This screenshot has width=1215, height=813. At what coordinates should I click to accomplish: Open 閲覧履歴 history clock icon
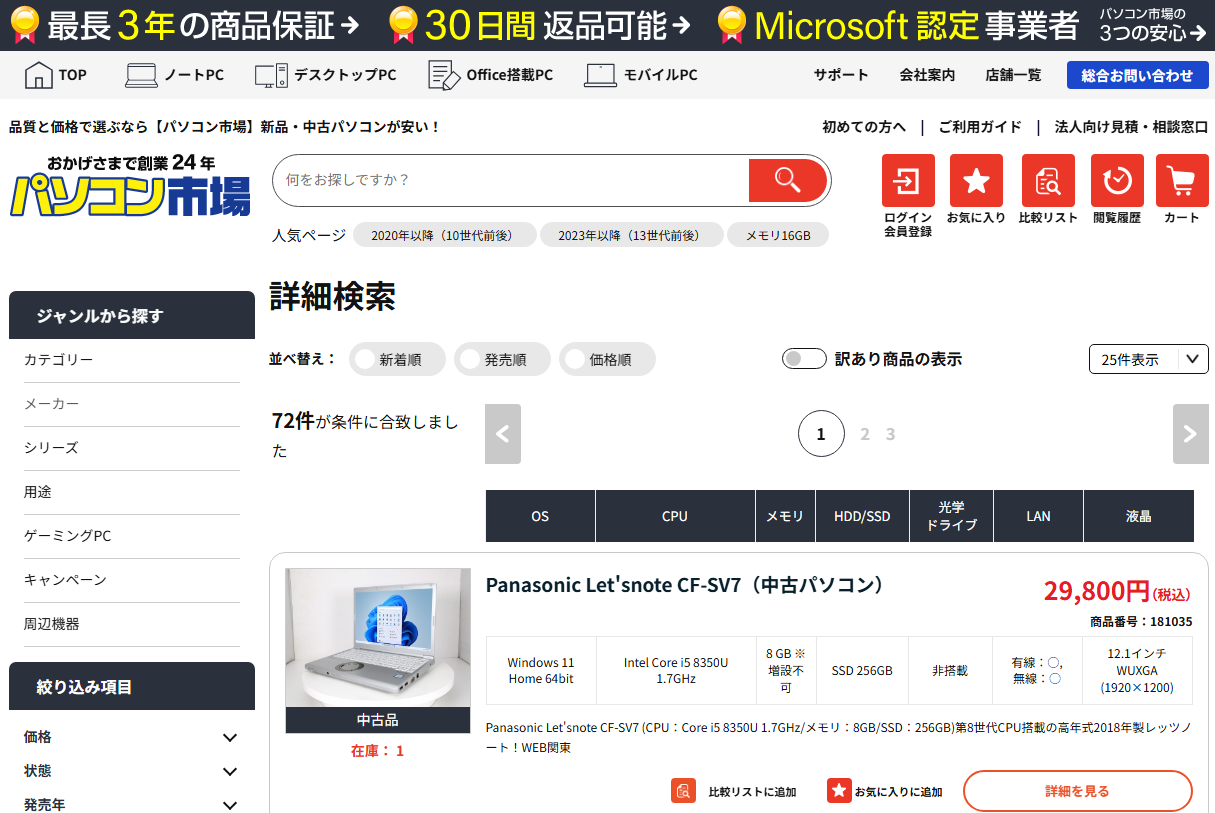point(1117,181)
